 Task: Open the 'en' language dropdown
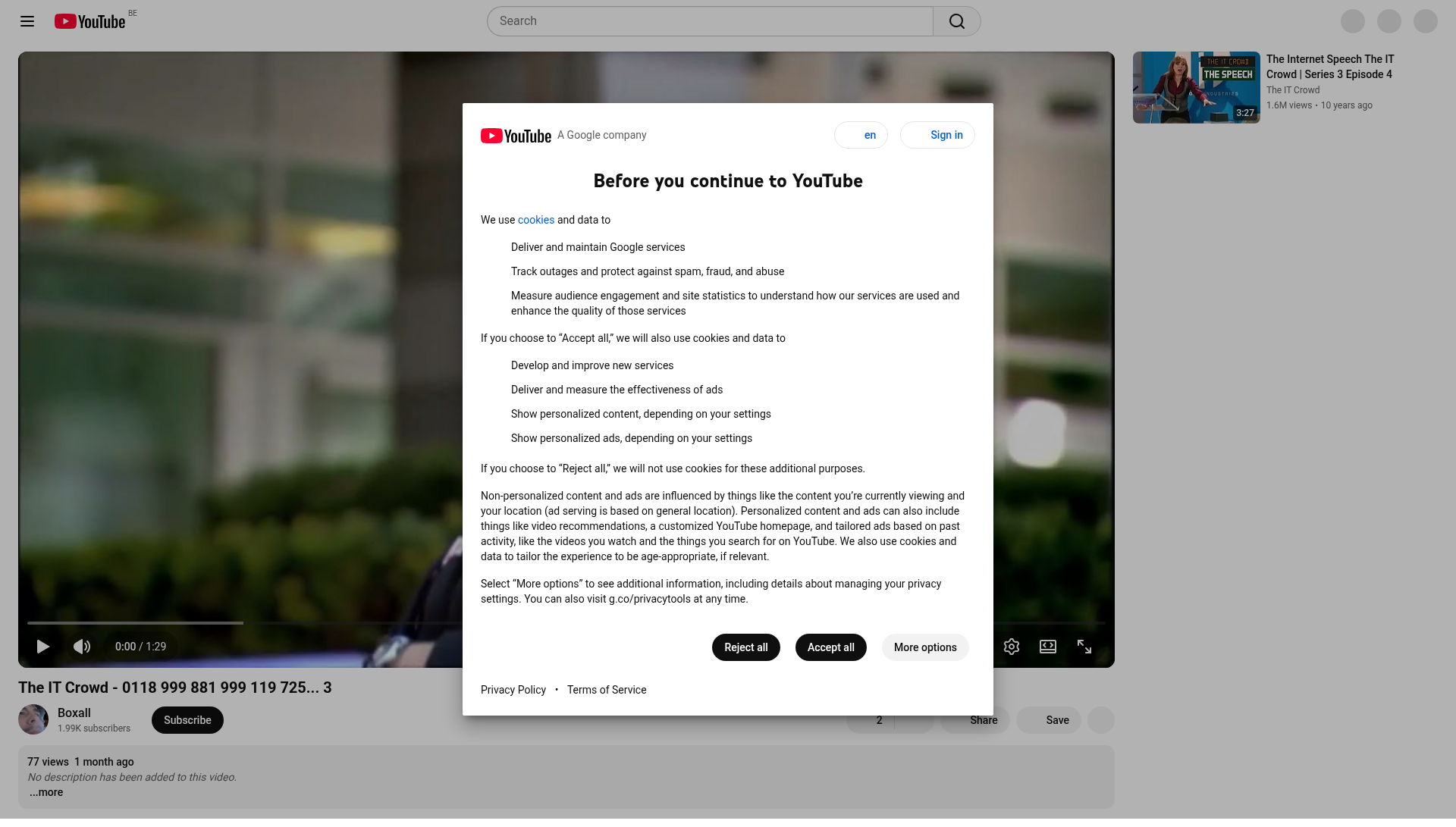coord(861,135)
